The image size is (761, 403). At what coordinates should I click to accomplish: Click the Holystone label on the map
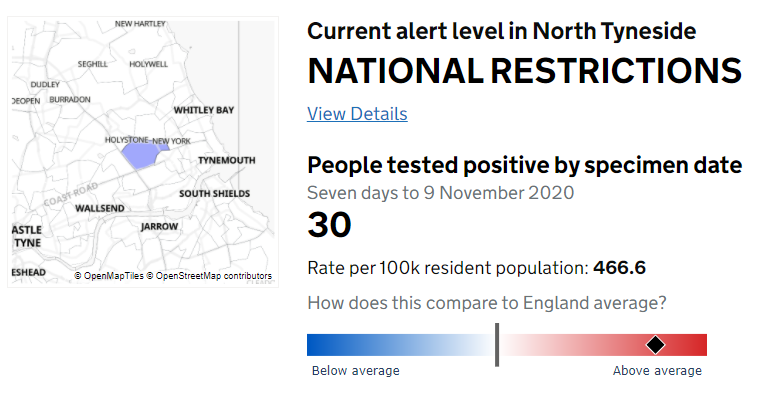[x=126, y=140]
